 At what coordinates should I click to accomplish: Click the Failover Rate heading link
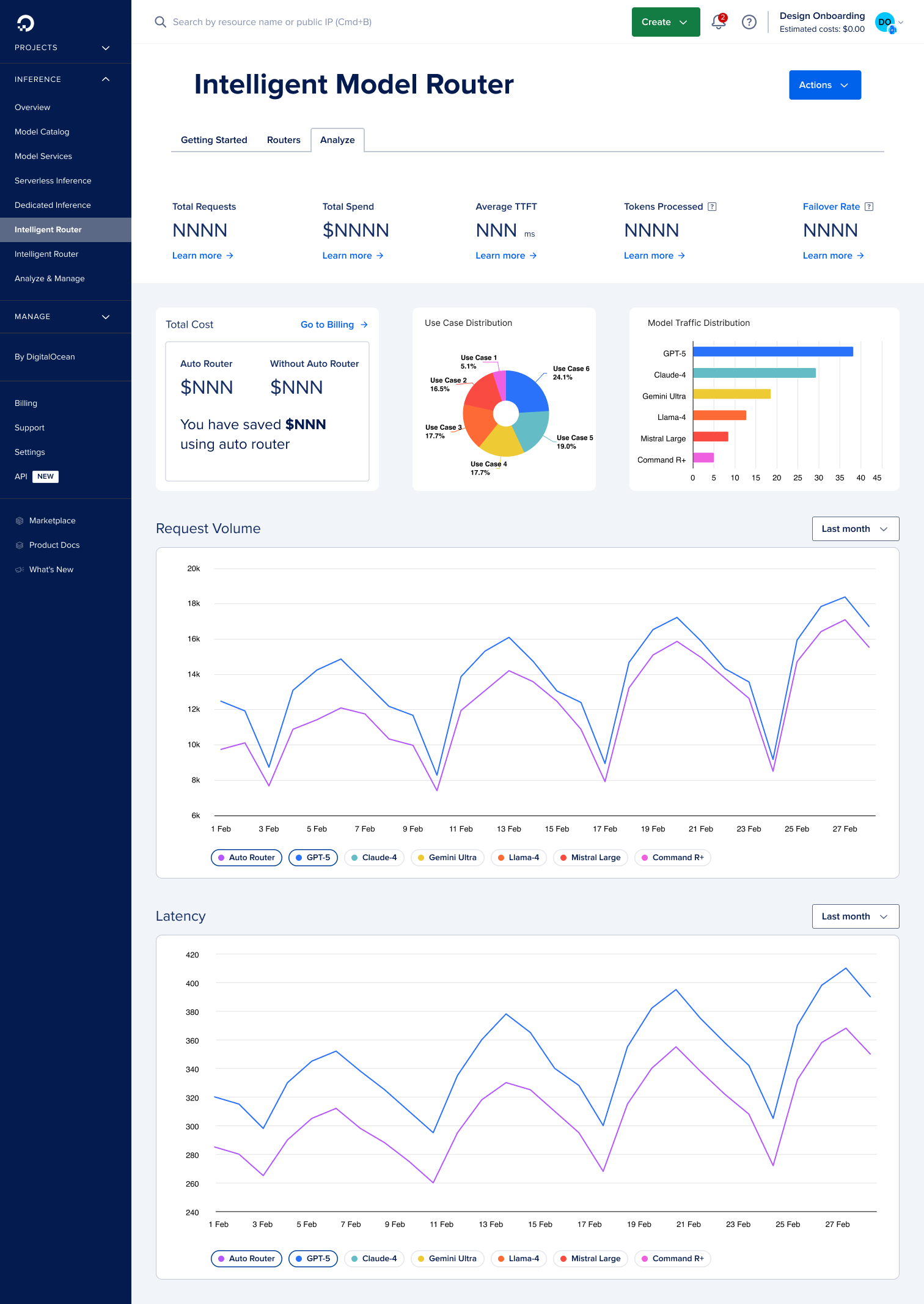click(x=831, y=207)
